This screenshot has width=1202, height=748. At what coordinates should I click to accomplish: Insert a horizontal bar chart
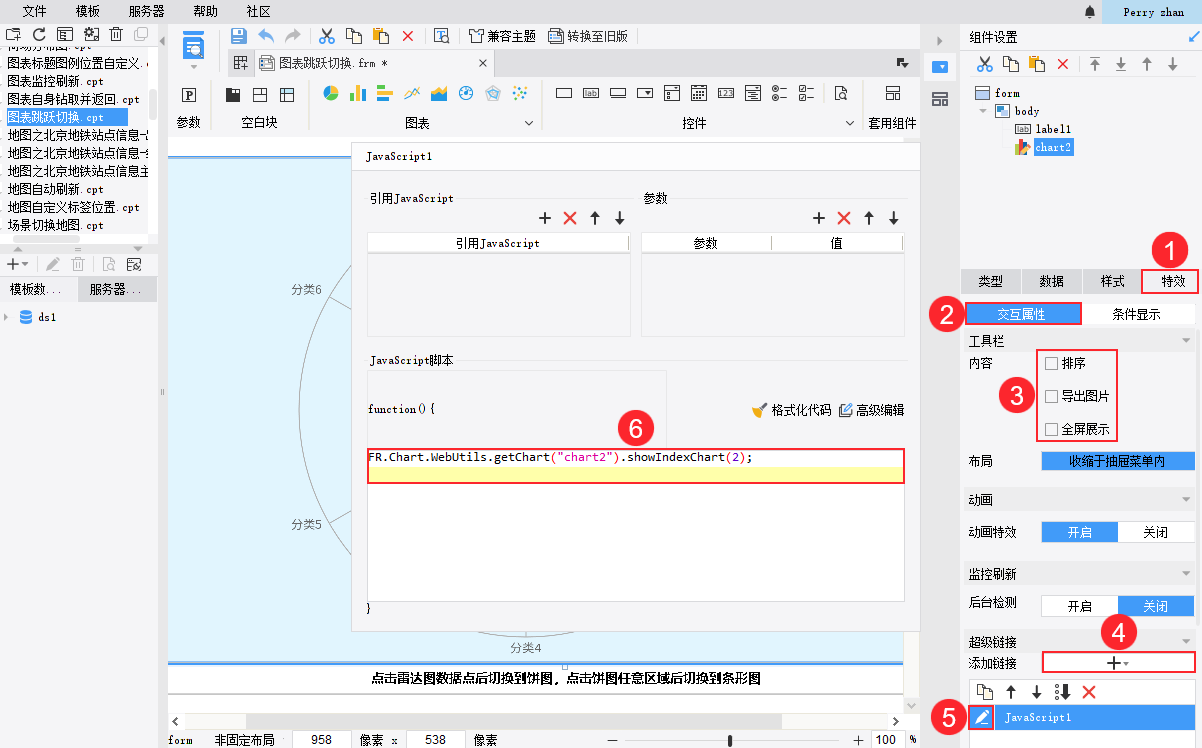tap(385, 93)
